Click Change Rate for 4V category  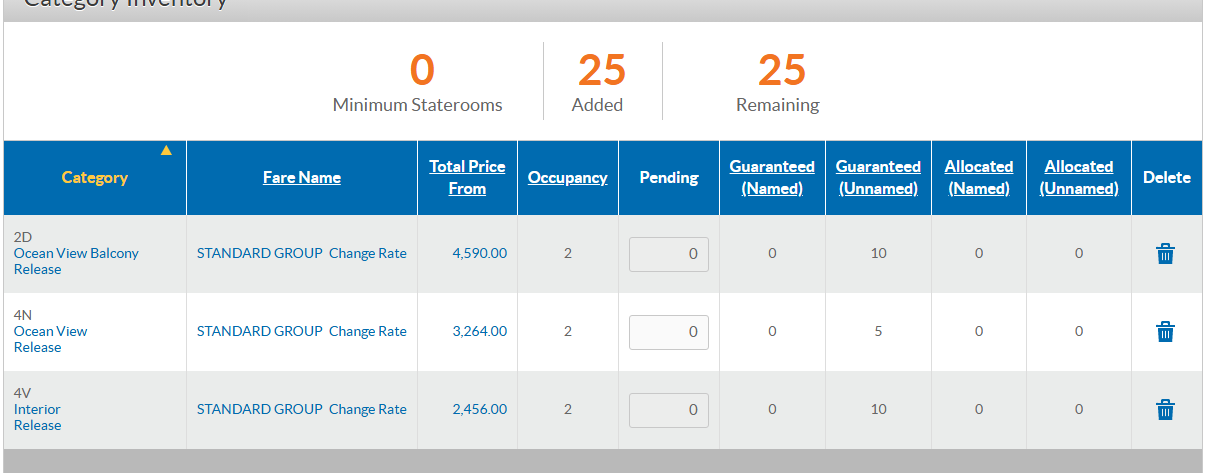point(368,410)
